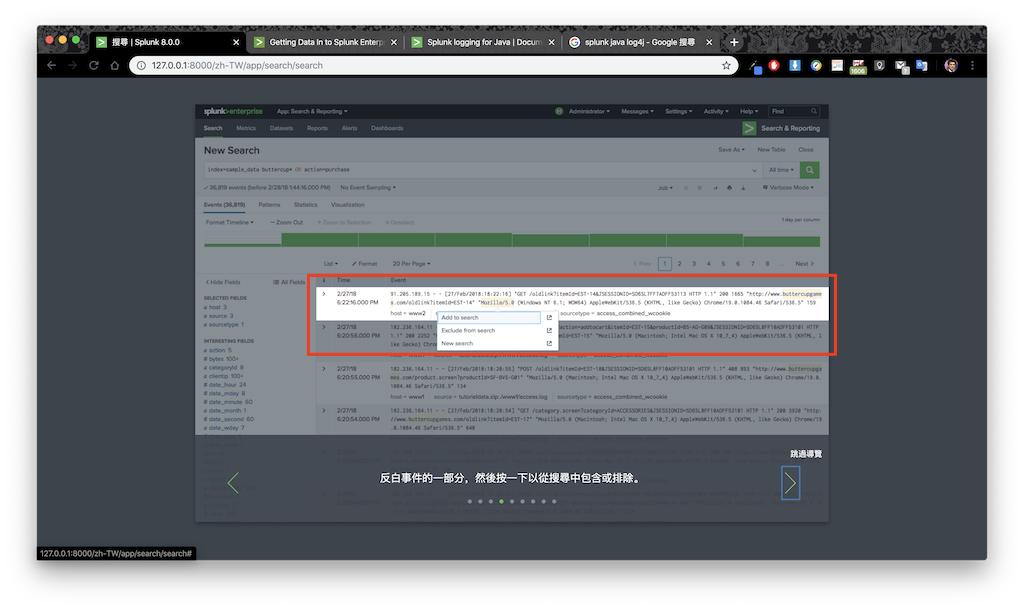Image resolution: width=1024 pixels, height=609 pixels.
Task: Run the search with the green magnifier
Action: point(810,170)
